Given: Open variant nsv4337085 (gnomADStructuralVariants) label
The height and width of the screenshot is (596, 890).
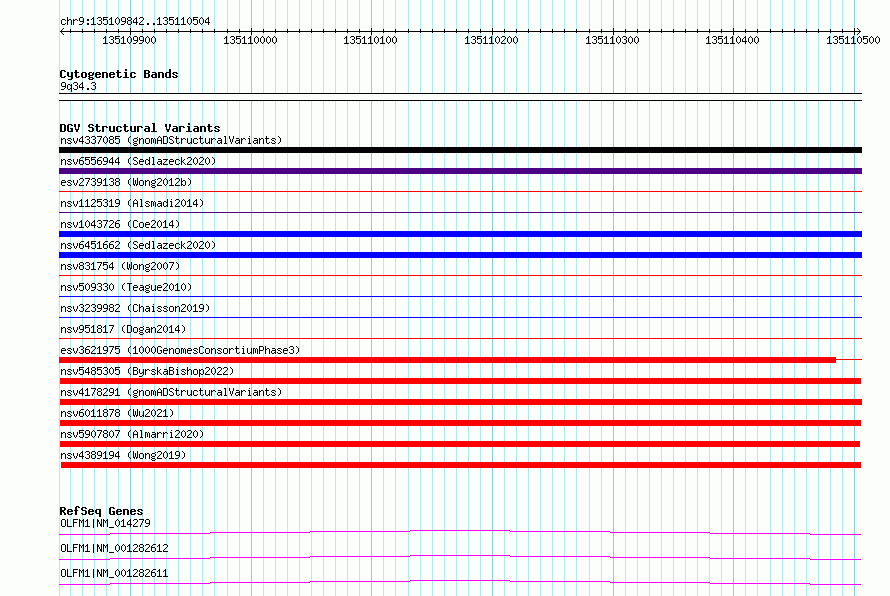Looking at the screenshot, I should pyautogui.click(x=171, y=140).
